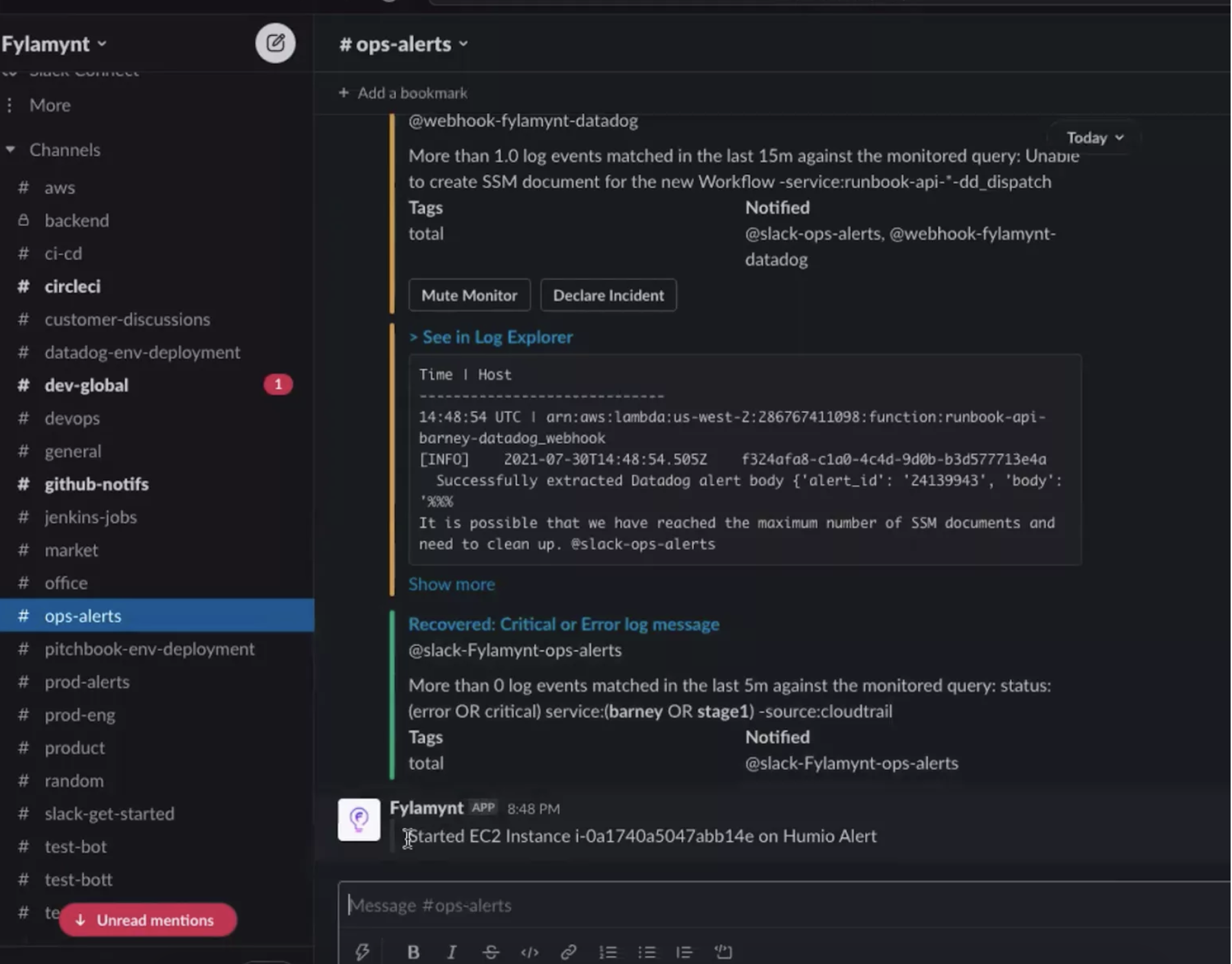Click the compose new message icon
The width and height of the screenshot is (1232, 964).
click(x=275, y=43)
